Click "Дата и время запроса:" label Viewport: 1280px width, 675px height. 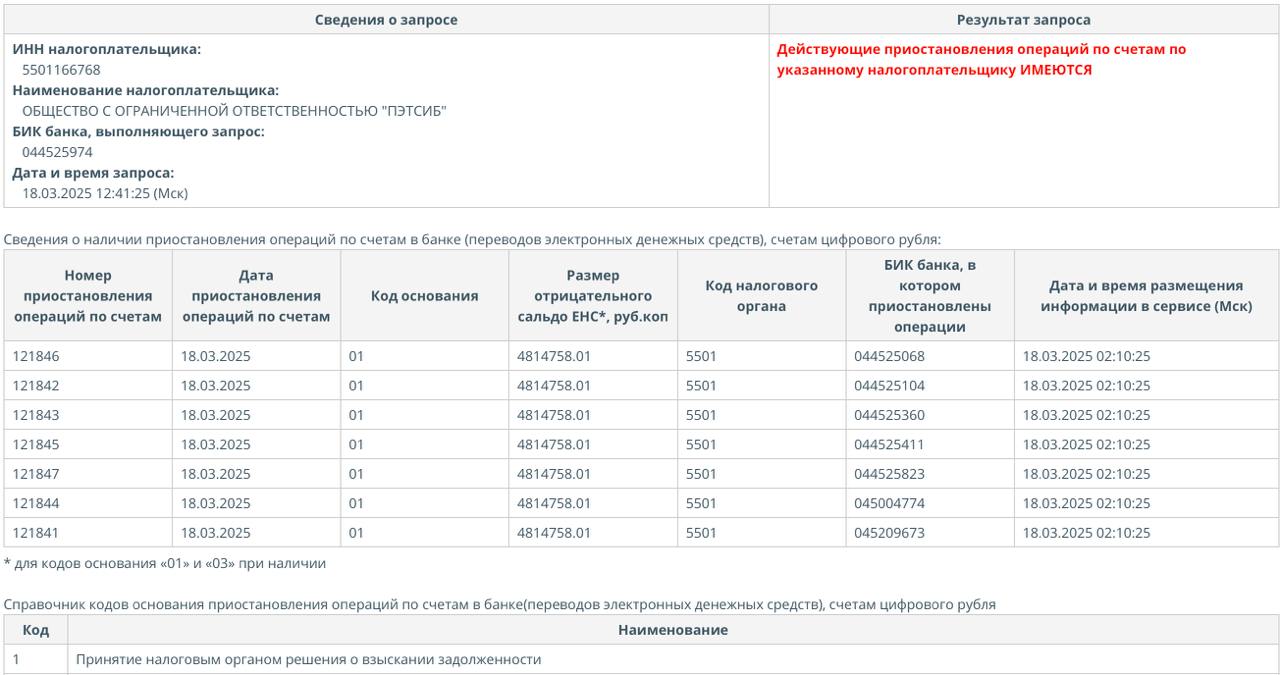coord(93,172)
